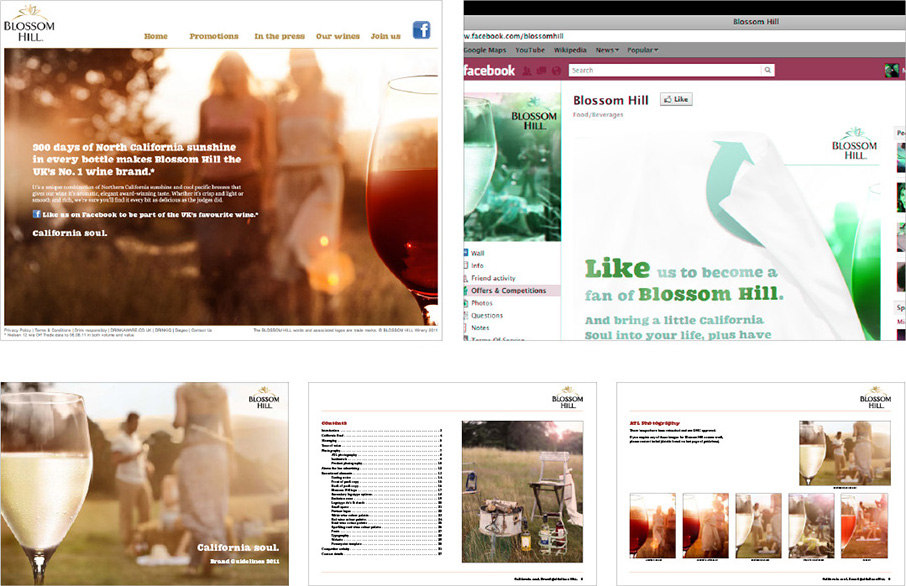The image size is (906, 586).
Task: Open the In the press page
Action: (x=279, y=36)
